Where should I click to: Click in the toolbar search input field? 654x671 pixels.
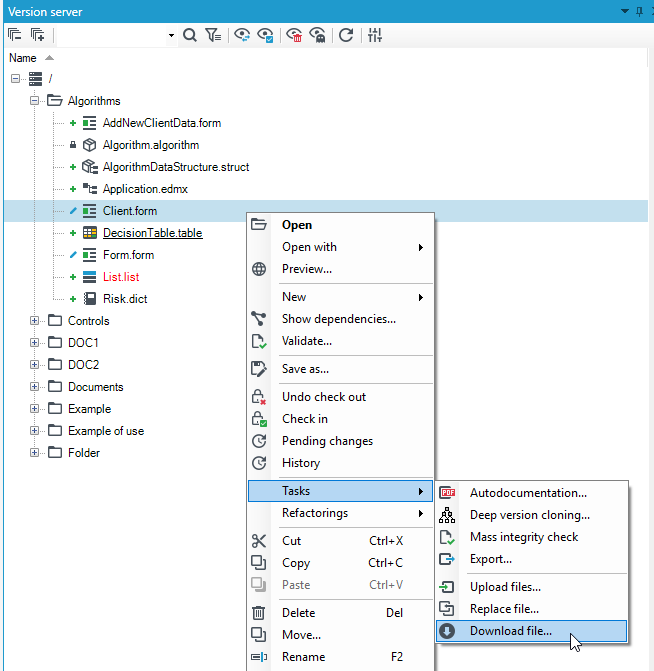[x=112, y=35]
